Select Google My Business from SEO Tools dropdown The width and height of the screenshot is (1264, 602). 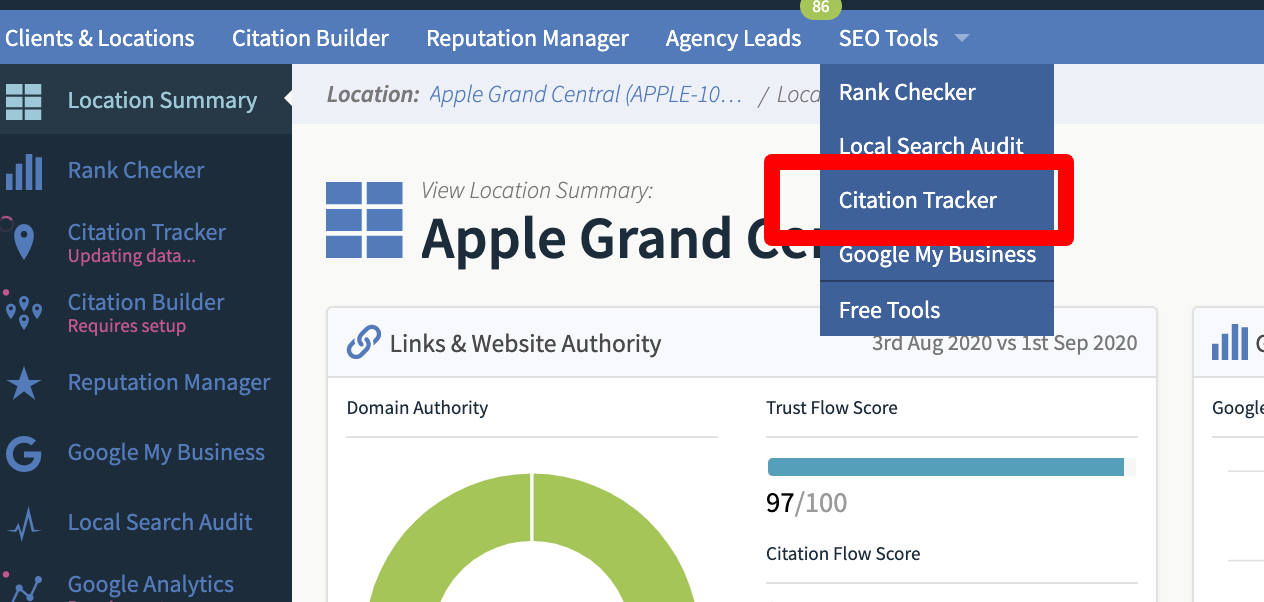coord(937,255)
